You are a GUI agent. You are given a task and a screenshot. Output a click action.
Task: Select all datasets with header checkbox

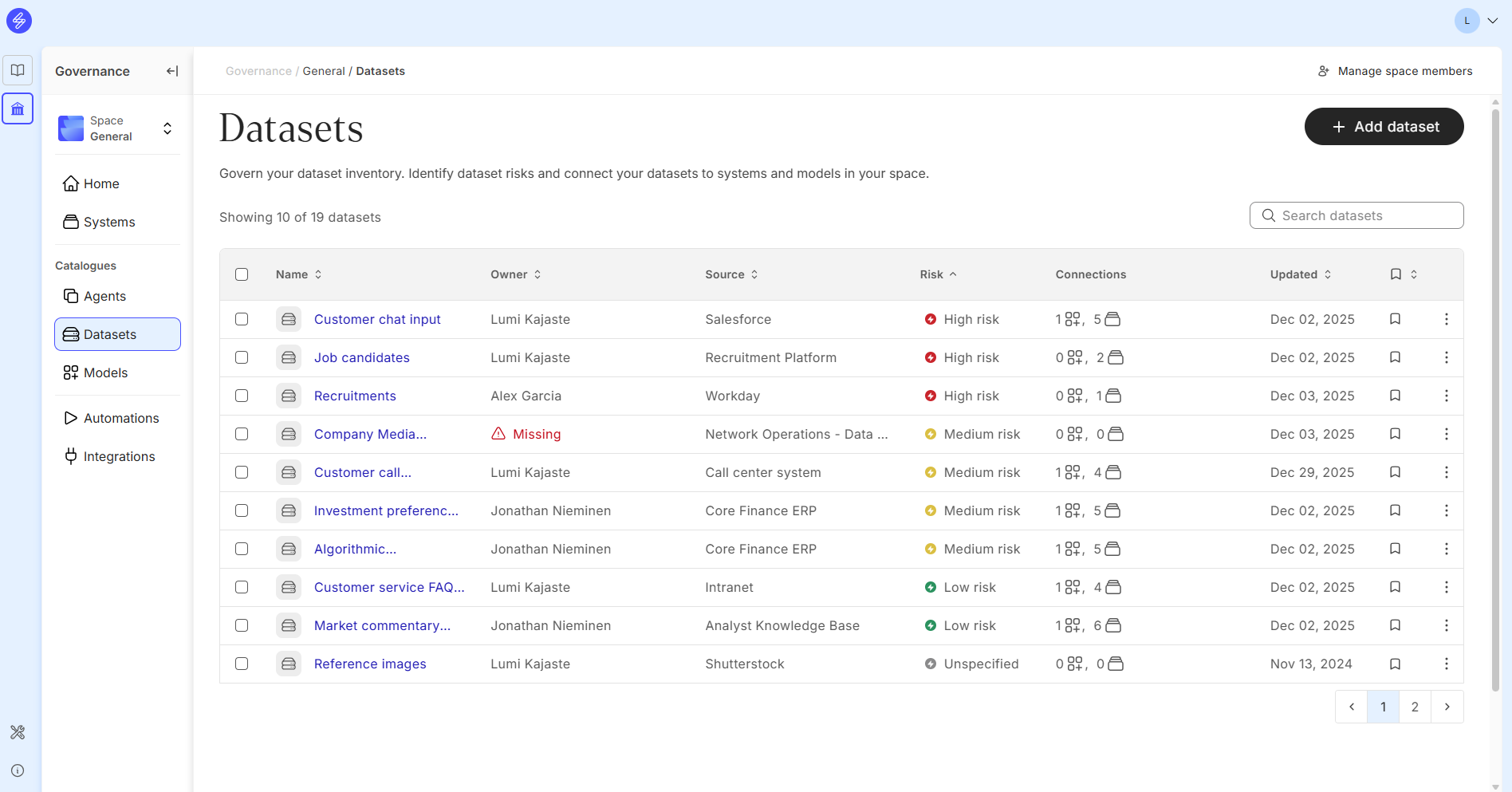[x=242, y=274]
